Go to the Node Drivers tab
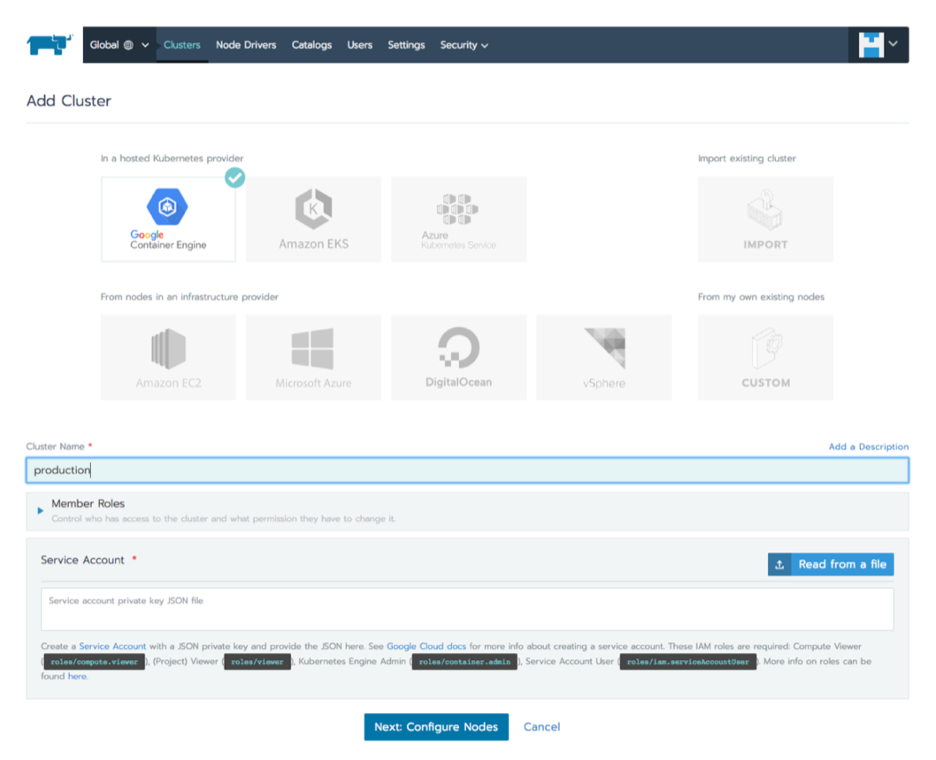The image size is (936, 760). pos(246,44)
